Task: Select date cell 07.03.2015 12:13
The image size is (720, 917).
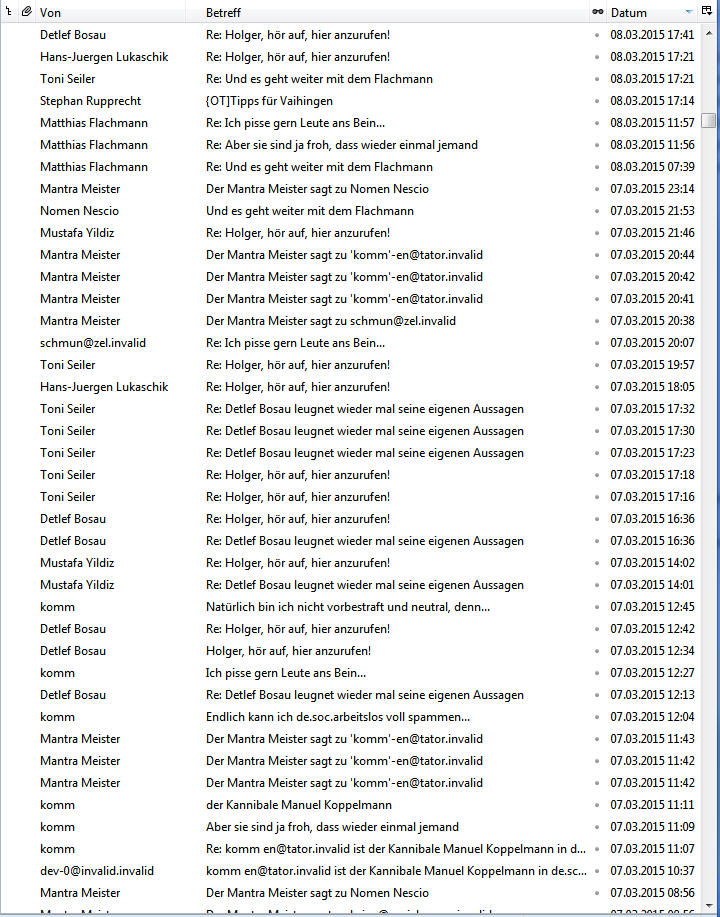Action: (652, 695)
